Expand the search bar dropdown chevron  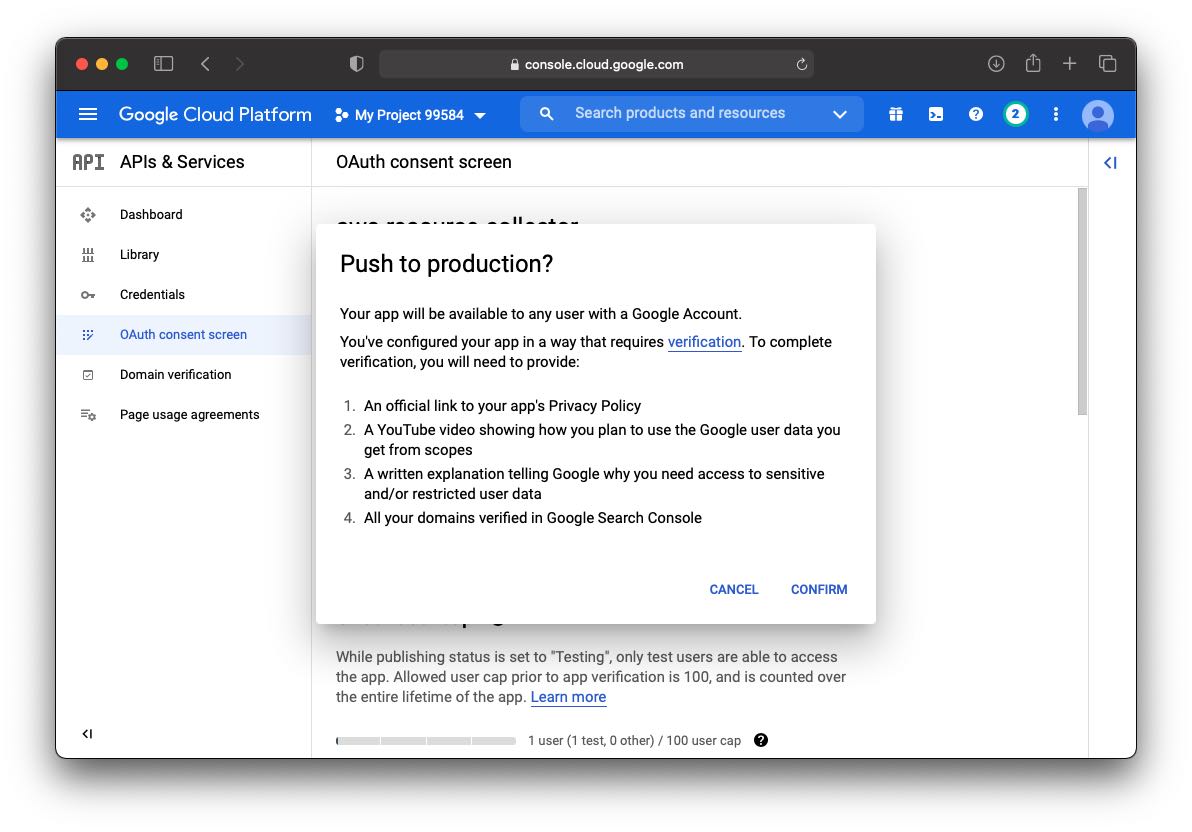(x=839, y=114)
